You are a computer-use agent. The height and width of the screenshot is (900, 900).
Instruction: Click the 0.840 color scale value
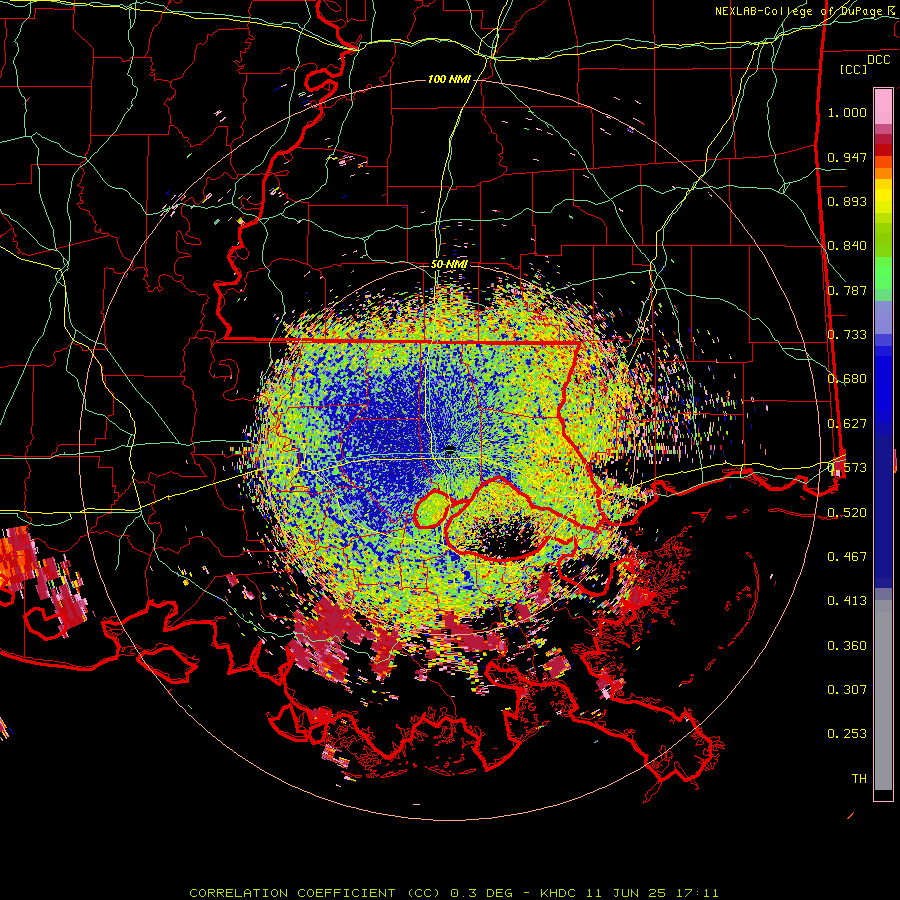pyautogui.click(x=847, y=246)
